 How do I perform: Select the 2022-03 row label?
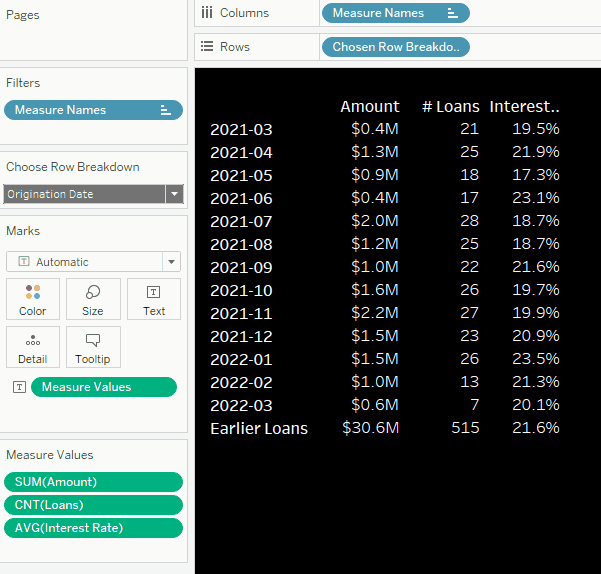[x=241, y=405]
